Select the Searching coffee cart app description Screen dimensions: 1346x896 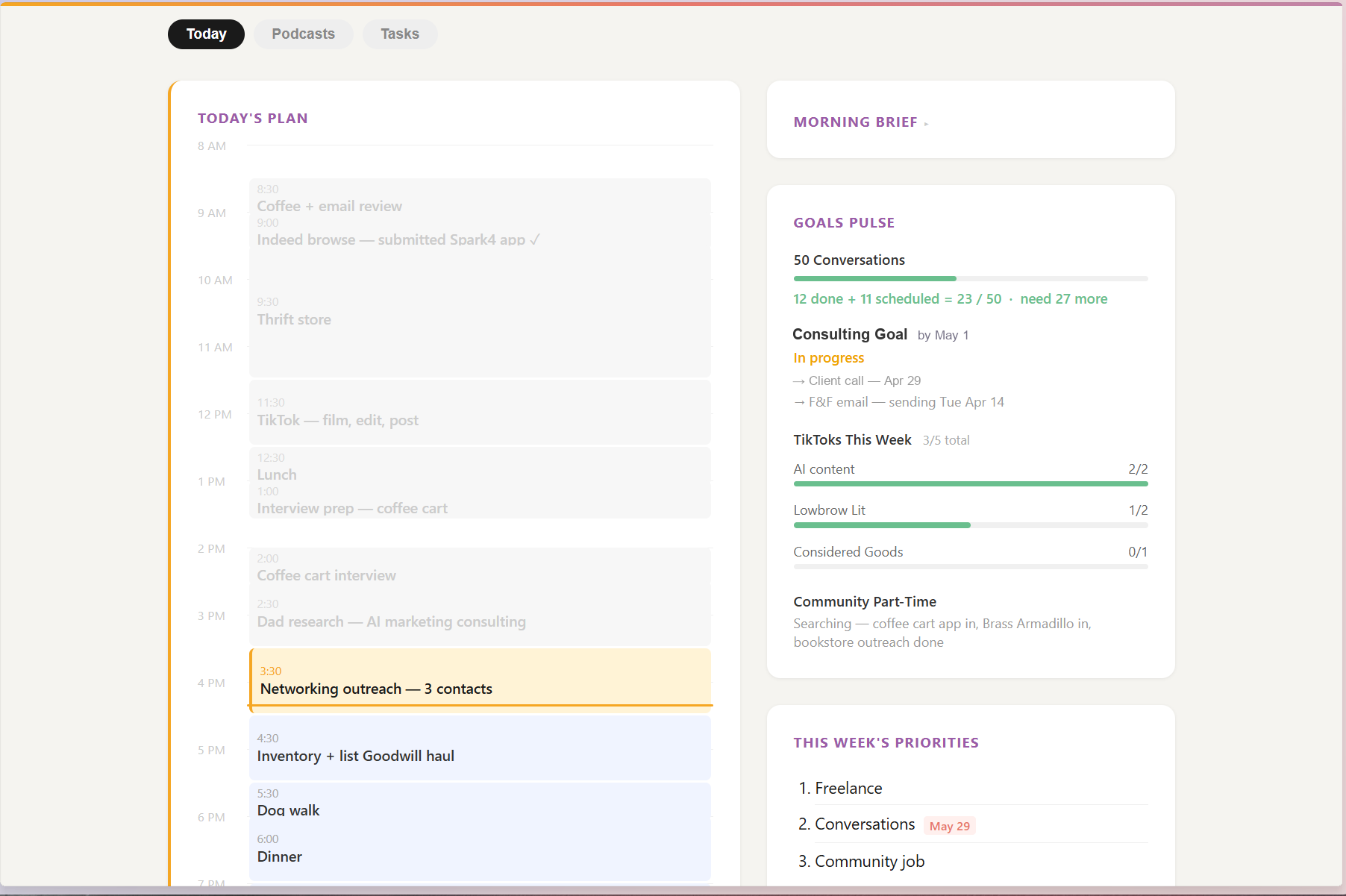(942, 633)
